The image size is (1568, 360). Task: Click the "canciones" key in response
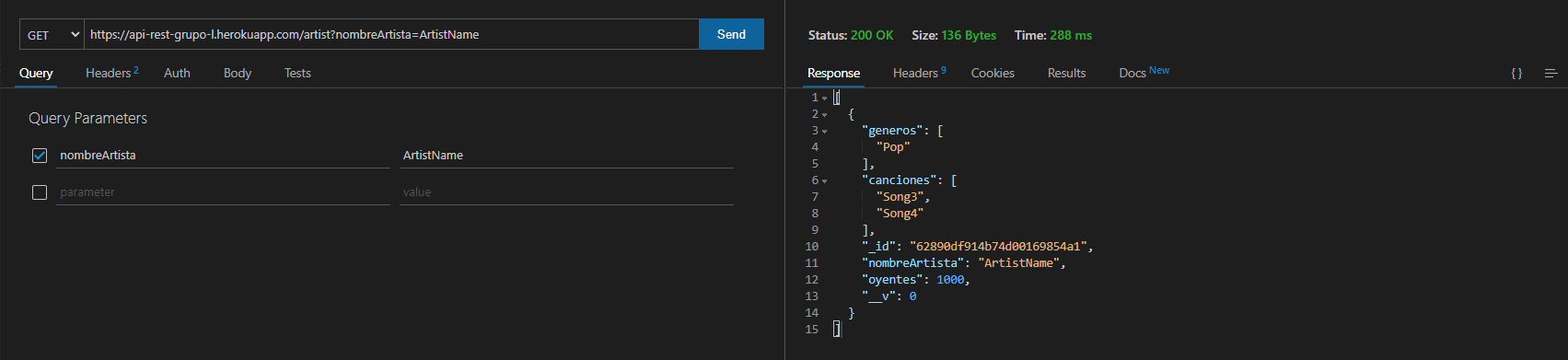(x=900, y=180)
